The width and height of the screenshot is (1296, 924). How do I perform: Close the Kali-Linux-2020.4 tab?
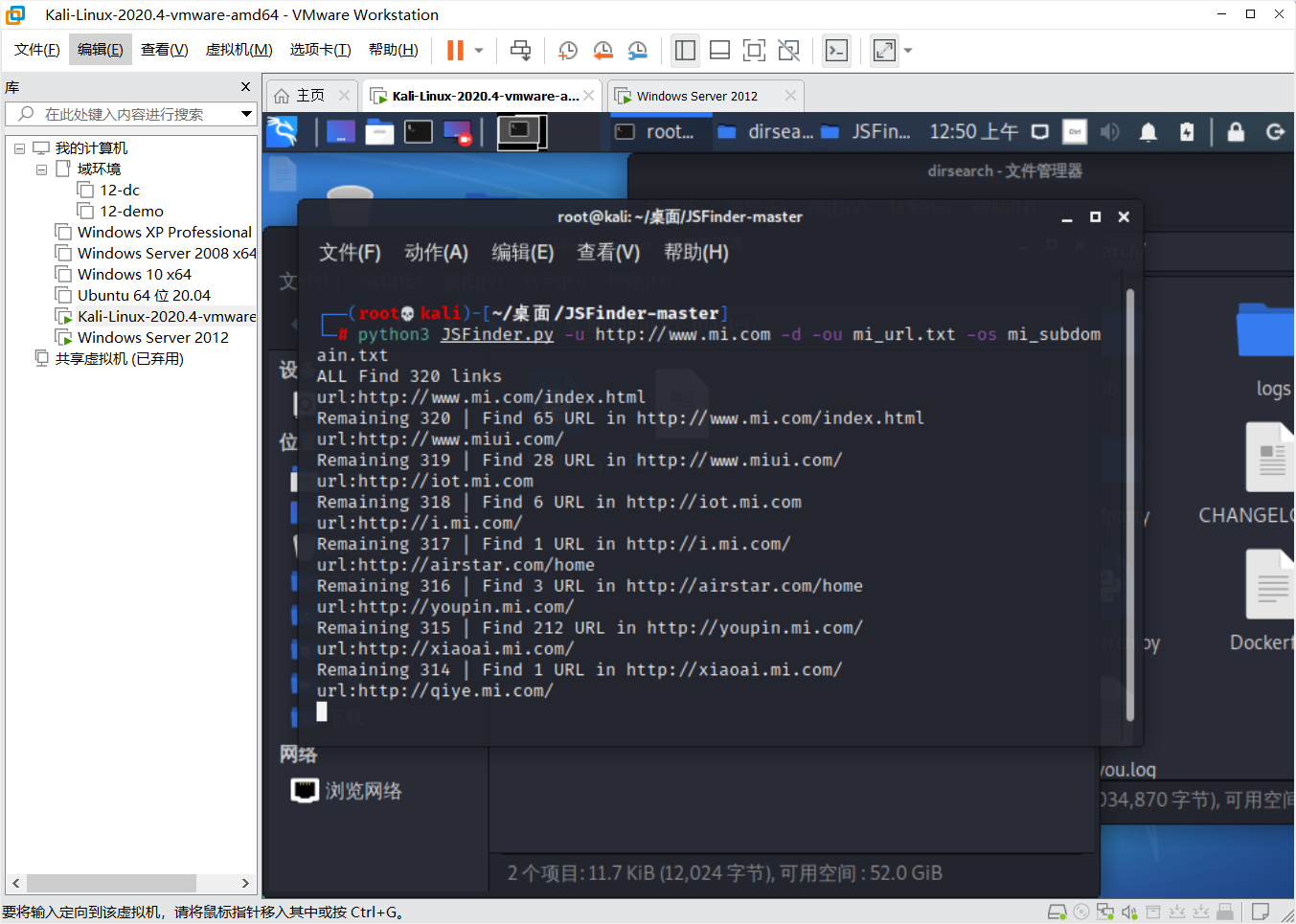pyautogui.click(x=588, y=96)
